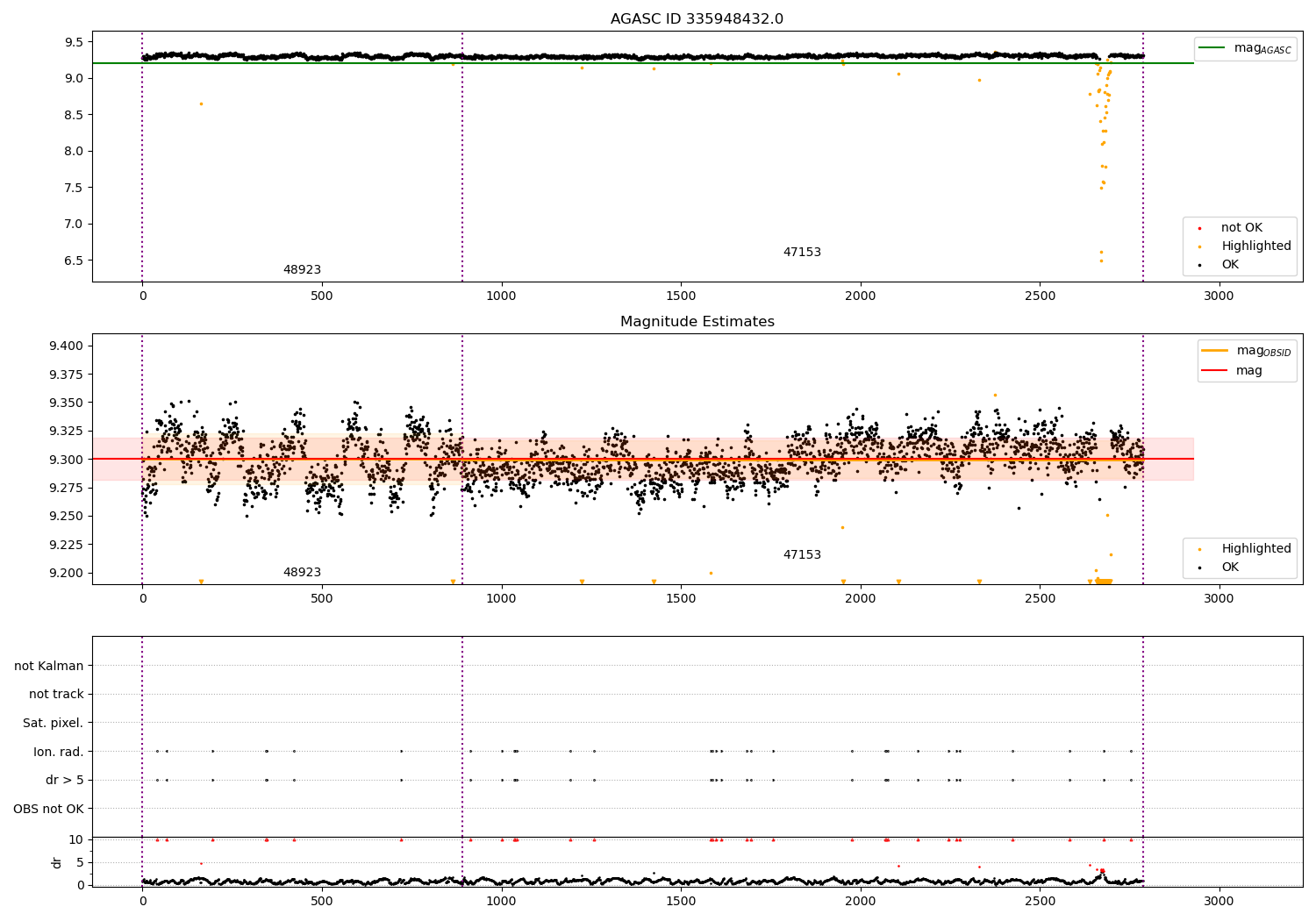1316x921 pixels.
Task: Click the 47153 label in the Magnitude Estimates plot
Action: click(802, 555)
